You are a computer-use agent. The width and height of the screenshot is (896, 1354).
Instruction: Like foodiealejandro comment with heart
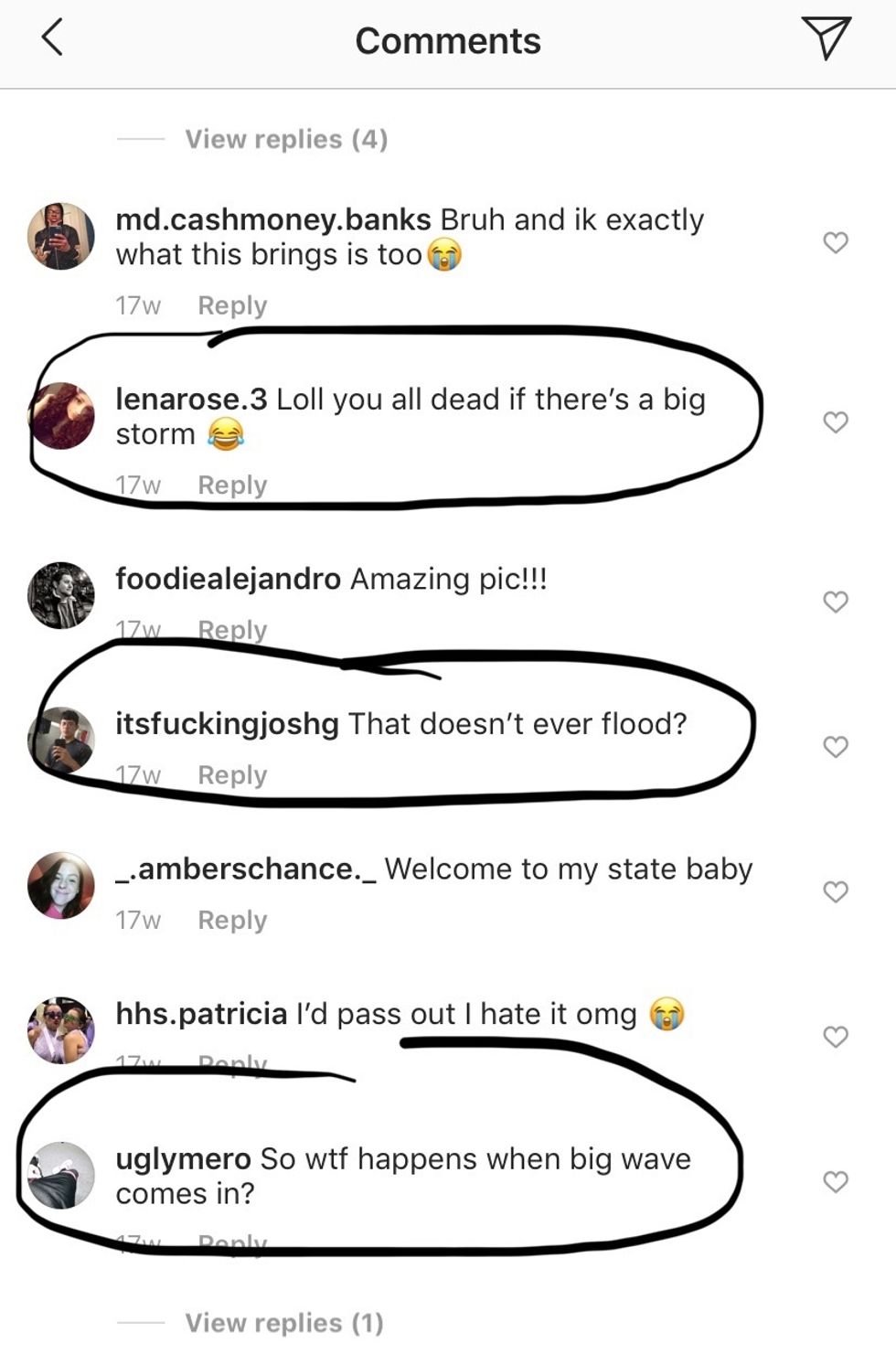pyautogui.click(x=836, y=602)
